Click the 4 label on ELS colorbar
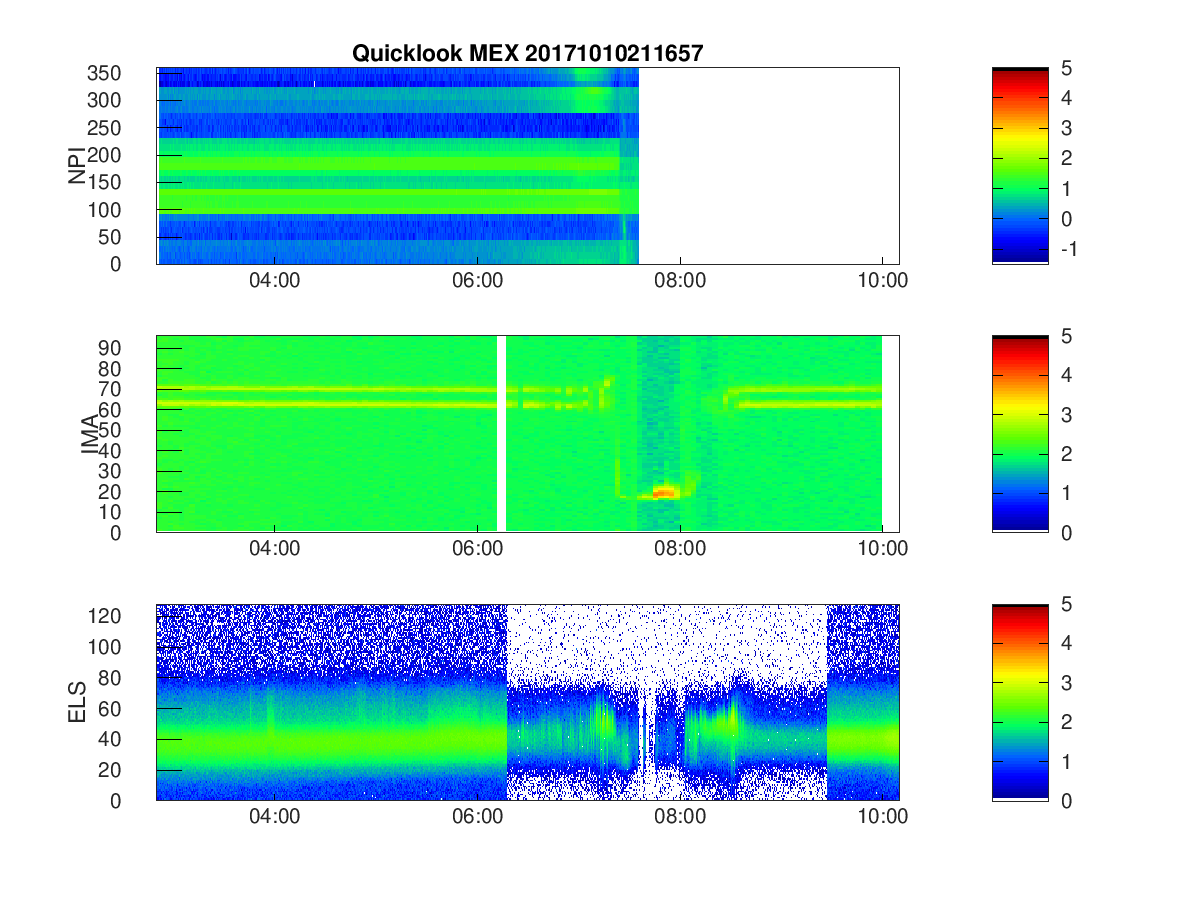Image resolution: width=1200 pixels, height=900 pixels. point(1066,643)
